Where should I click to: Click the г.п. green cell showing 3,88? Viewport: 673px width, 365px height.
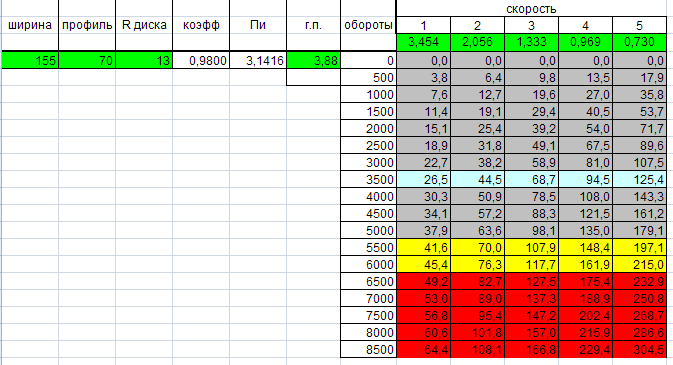(313, 60)
